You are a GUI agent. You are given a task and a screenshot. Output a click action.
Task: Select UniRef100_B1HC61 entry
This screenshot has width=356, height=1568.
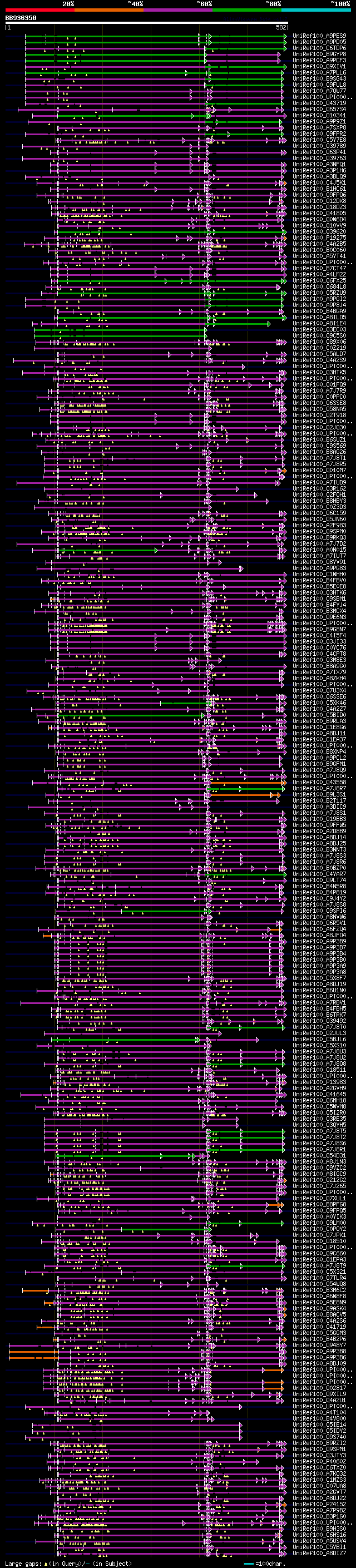point(319,189)
